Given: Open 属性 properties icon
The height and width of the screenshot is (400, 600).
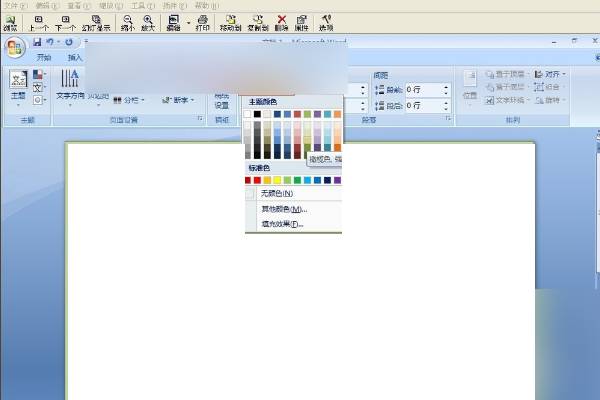Looking at the screenshot, I should 302,23.
